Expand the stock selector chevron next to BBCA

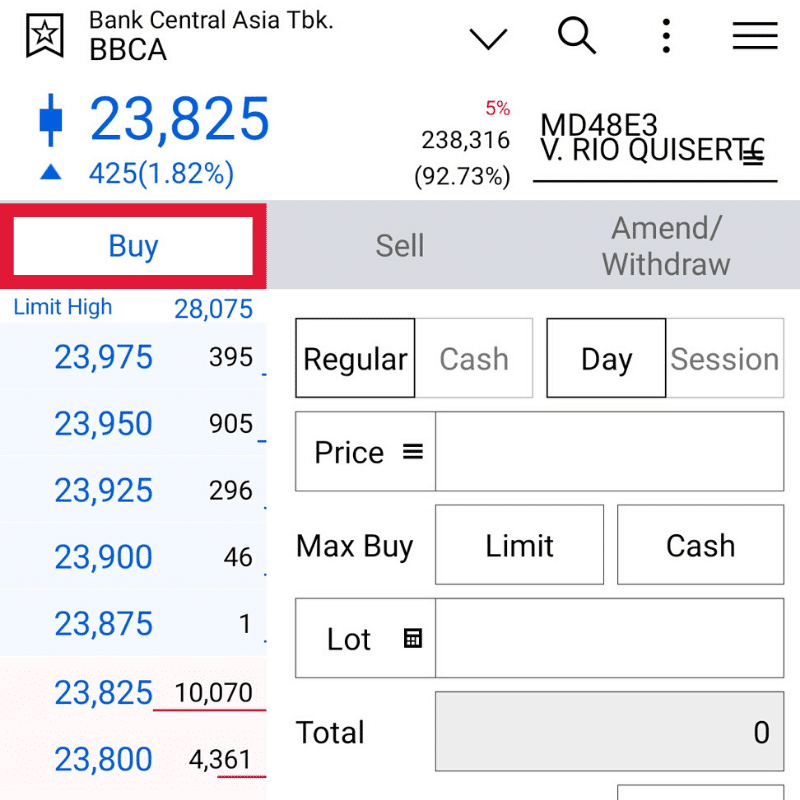point(488,38)
